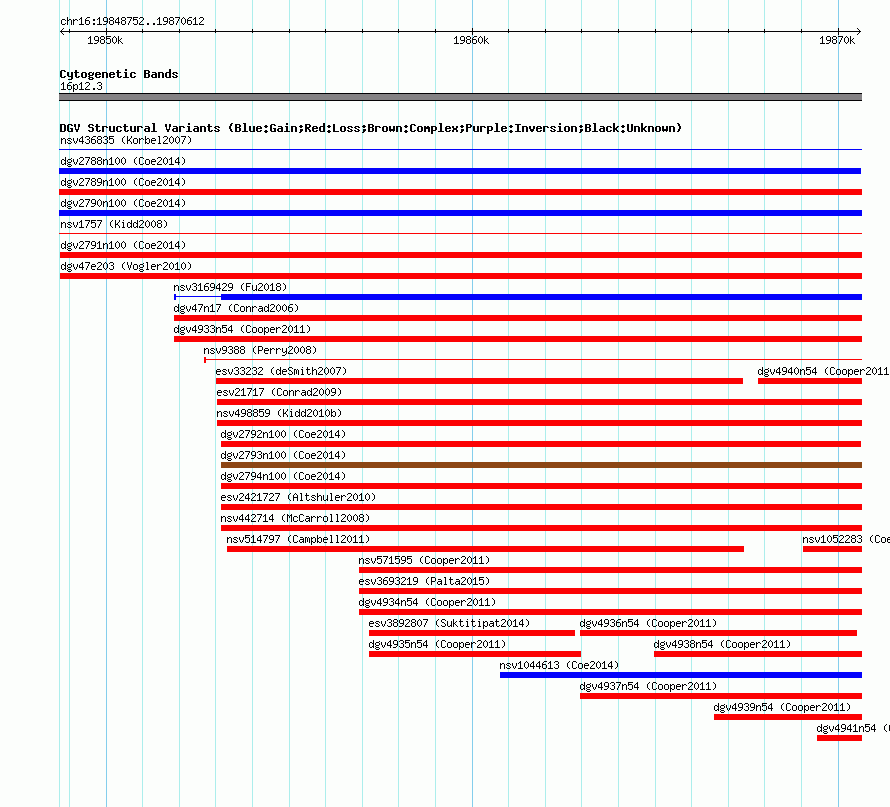Image resolution: width=890 pixels, height=807 pixels.
Task: Open esv3693219 (Palta2015) variant
Action: (424, 581)
